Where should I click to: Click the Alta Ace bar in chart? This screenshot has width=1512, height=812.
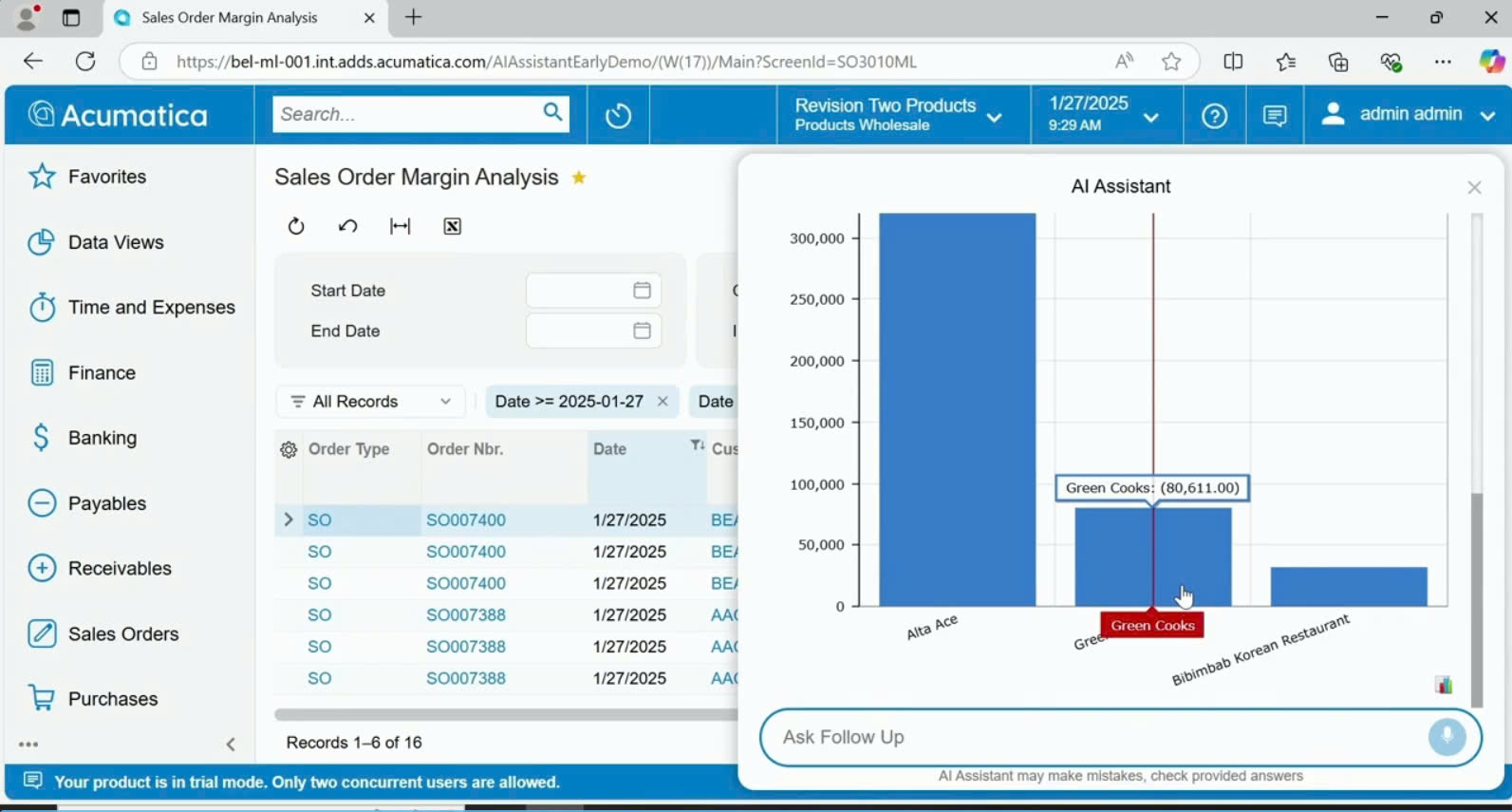pos(957,409)
